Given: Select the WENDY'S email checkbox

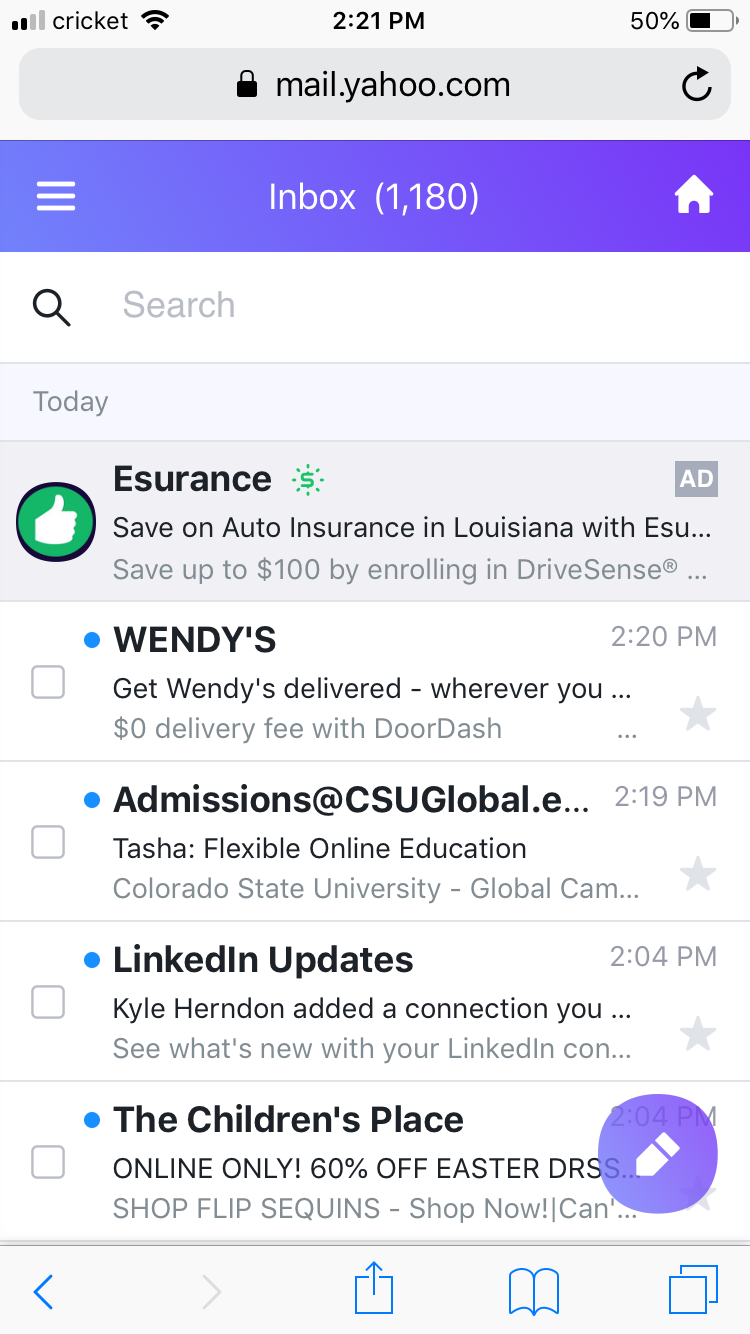Looking at the screenshot, I should click(48, 683).
